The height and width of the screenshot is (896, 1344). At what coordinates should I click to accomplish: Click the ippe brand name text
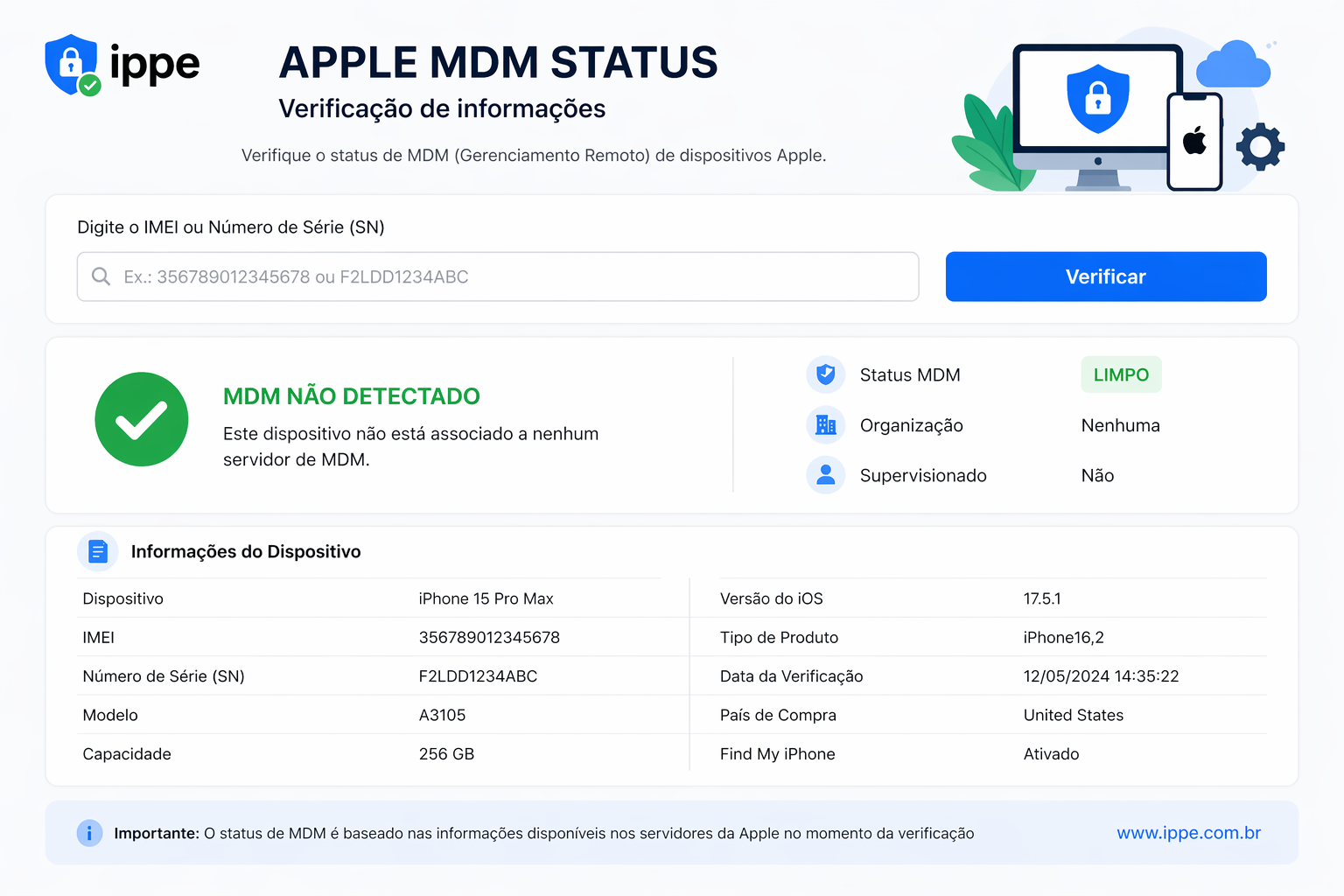(155, 65)
